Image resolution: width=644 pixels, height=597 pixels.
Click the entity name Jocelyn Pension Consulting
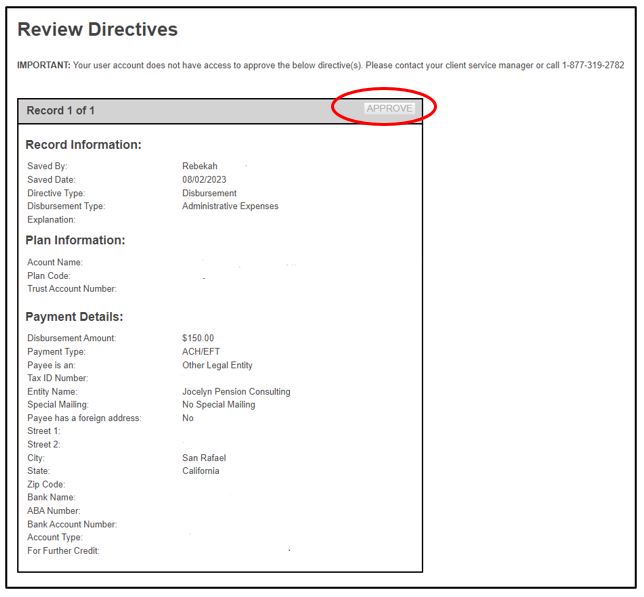236,392
